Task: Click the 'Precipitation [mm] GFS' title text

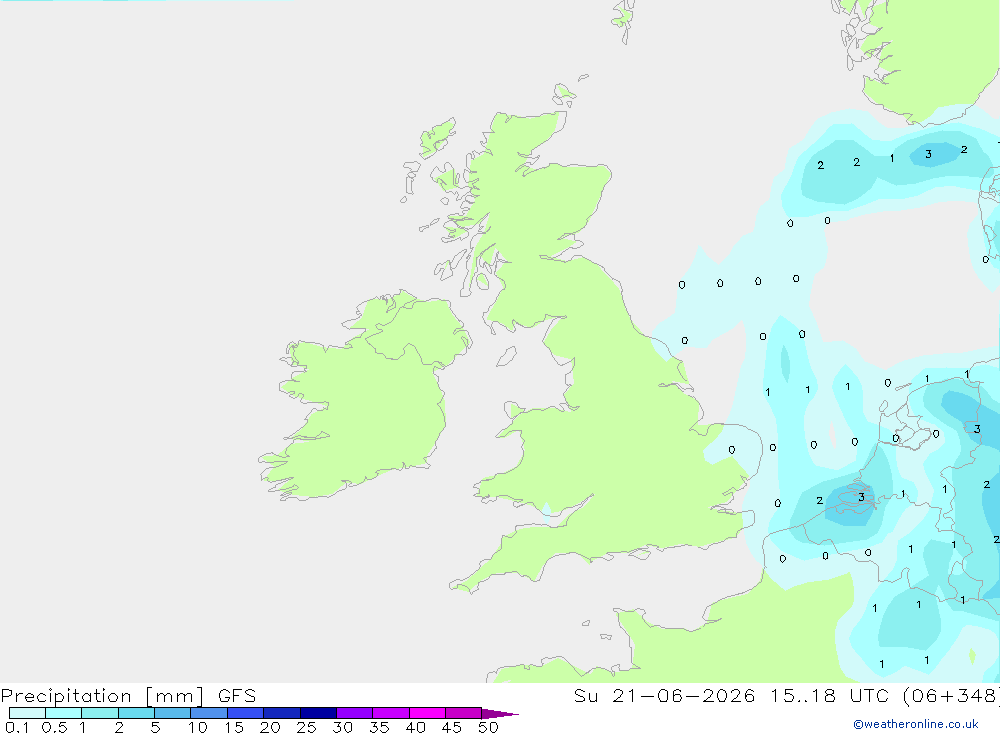Action: (x=128, y=696)
